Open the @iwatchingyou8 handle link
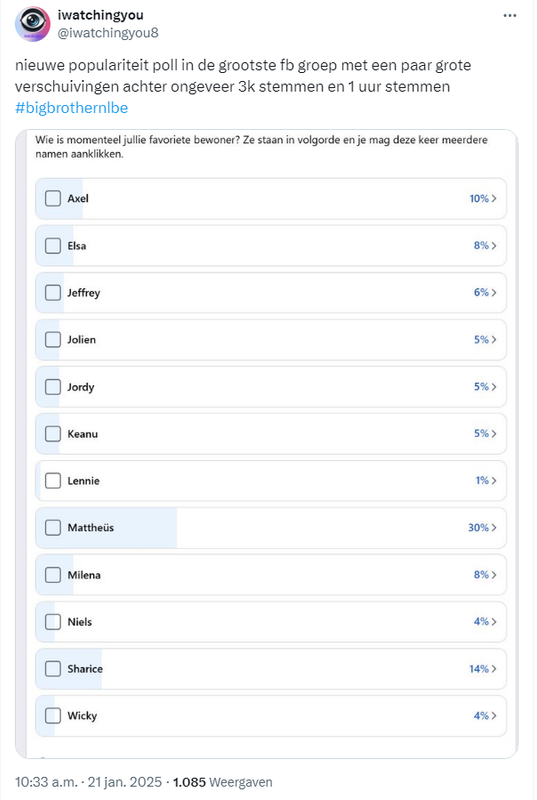This screenshot has width=537, height=800. 108,33
